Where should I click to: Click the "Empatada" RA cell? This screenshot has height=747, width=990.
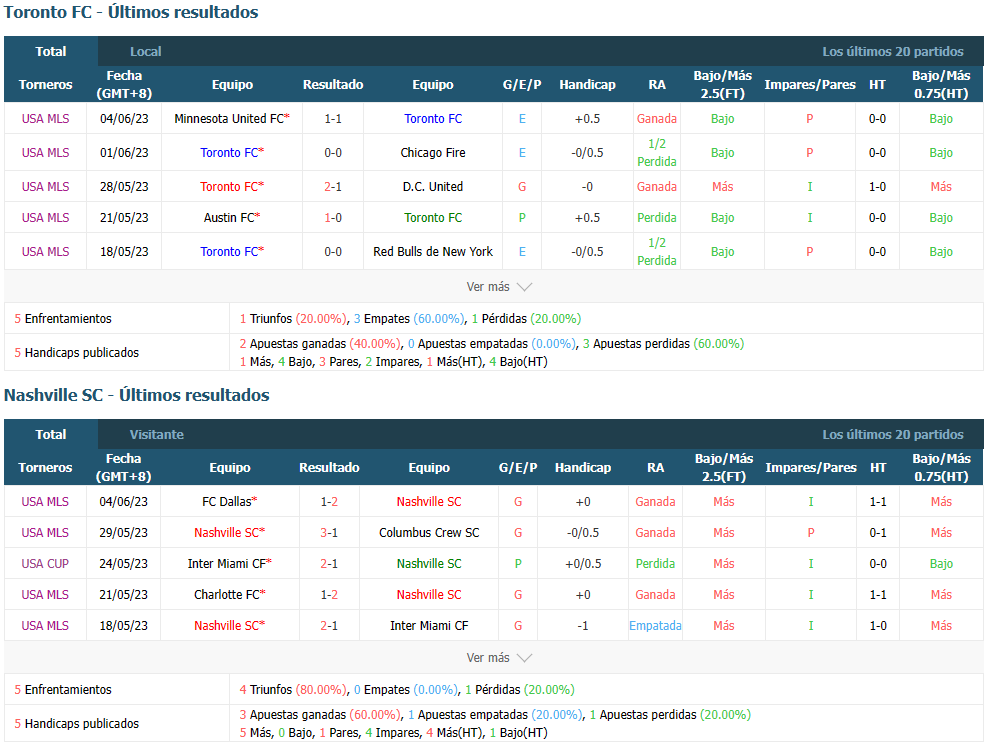pyautogui.click(x=655, y=626)
